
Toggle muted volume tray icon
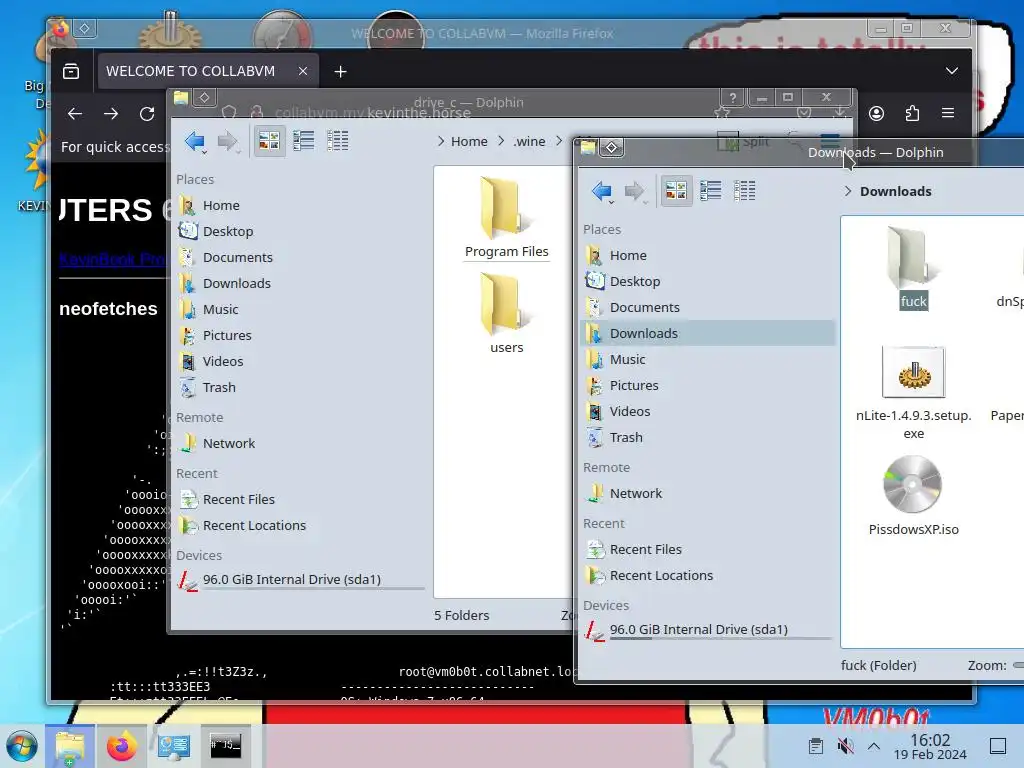click(x=845, y=746)
